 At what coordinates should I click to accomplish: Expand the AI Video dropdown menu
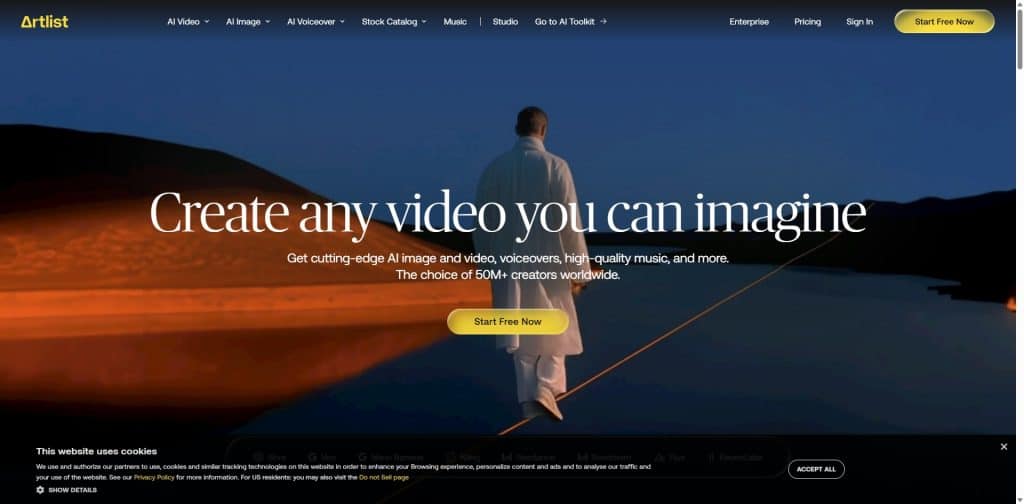click(188, 21)
